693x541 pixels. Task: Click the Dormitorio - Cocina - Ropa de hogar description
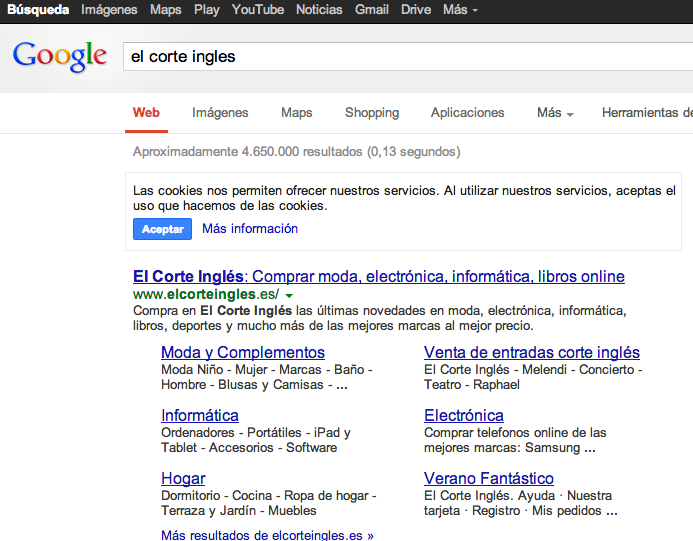(x=269, y=503)
